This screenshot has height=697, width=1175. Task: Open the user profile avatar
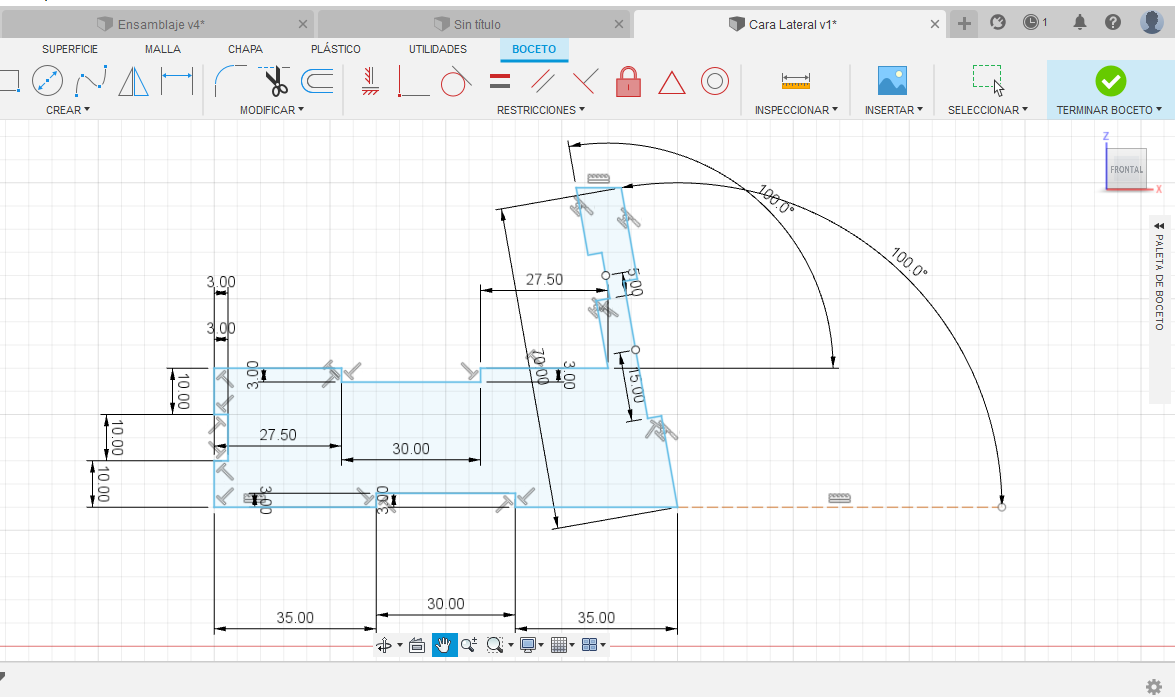(1152, 22)
